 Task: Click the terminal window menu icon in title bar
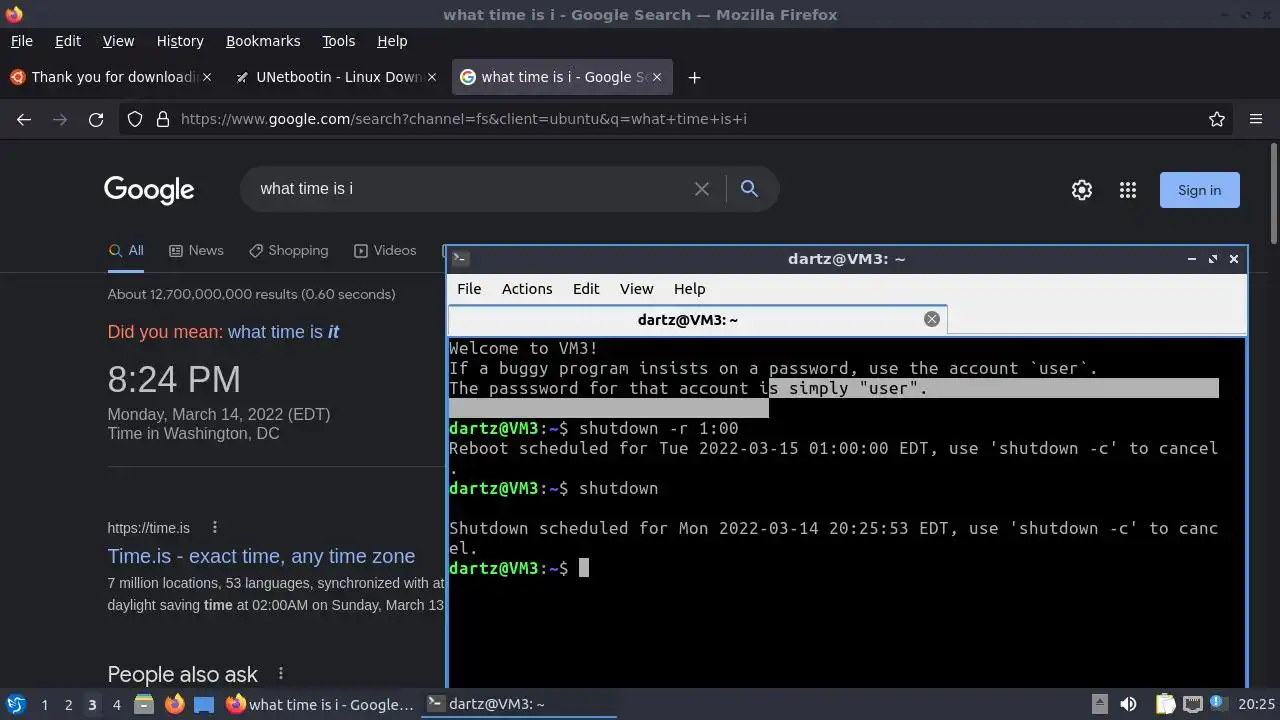pos(460,258)
